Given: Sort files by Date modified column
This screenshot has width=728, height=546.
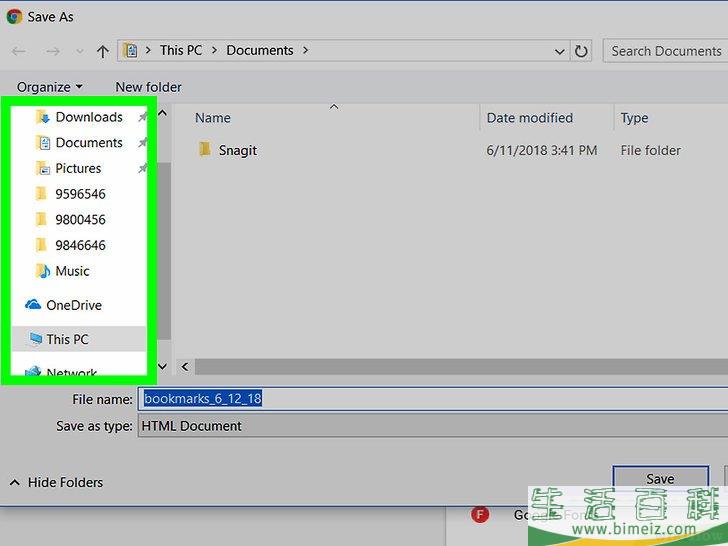Looking at the screenshot, I should [529, 118].
